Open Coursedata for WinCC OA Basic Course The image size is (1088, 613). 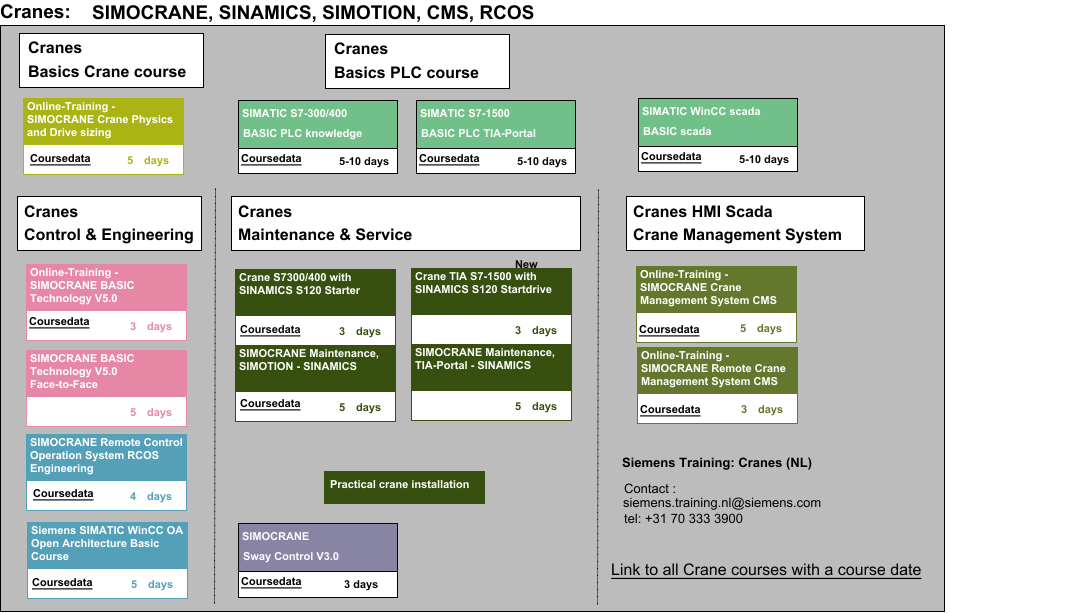(62, 582)
